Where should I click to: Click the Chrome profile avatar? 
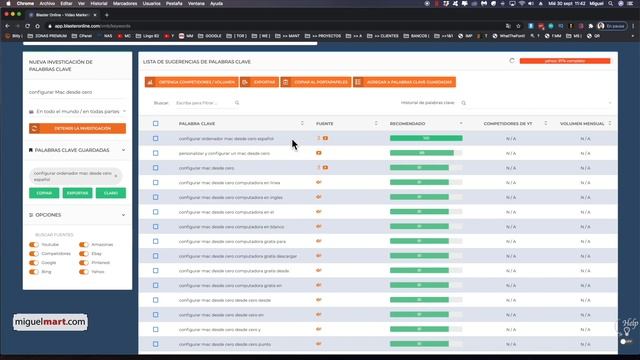(601, 26)
